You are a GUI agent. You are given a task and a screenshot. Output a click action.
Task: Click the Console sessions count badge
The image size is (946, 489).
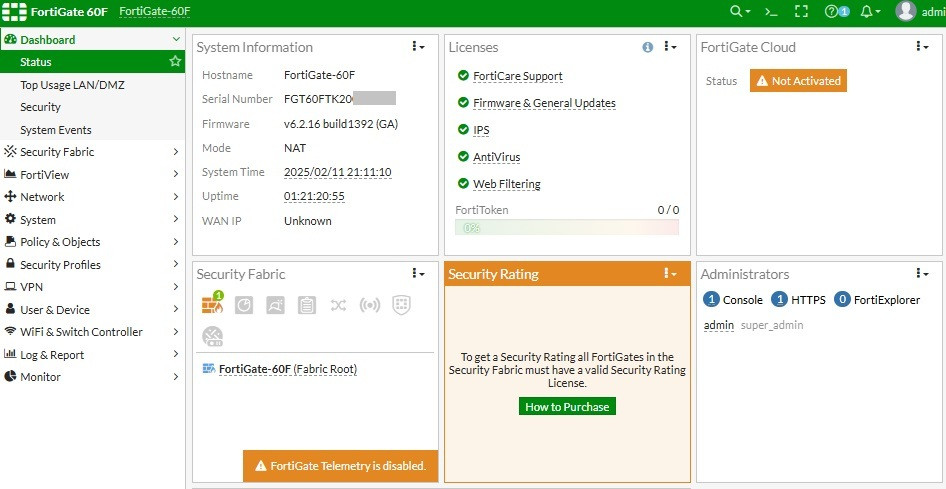click(x=712, y=300)
